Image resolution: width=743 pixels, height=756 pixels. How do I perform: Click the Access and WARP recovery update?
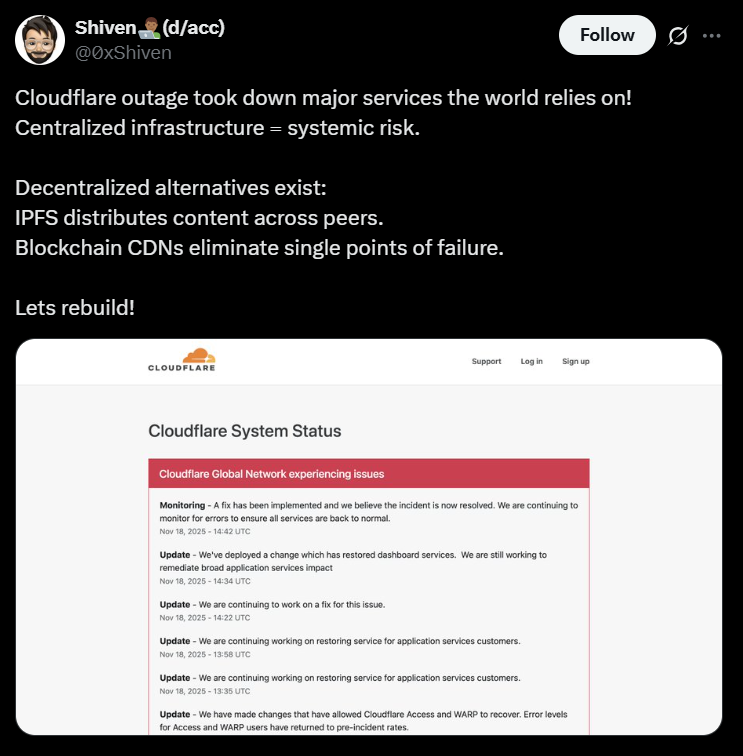tap(366, 720)
